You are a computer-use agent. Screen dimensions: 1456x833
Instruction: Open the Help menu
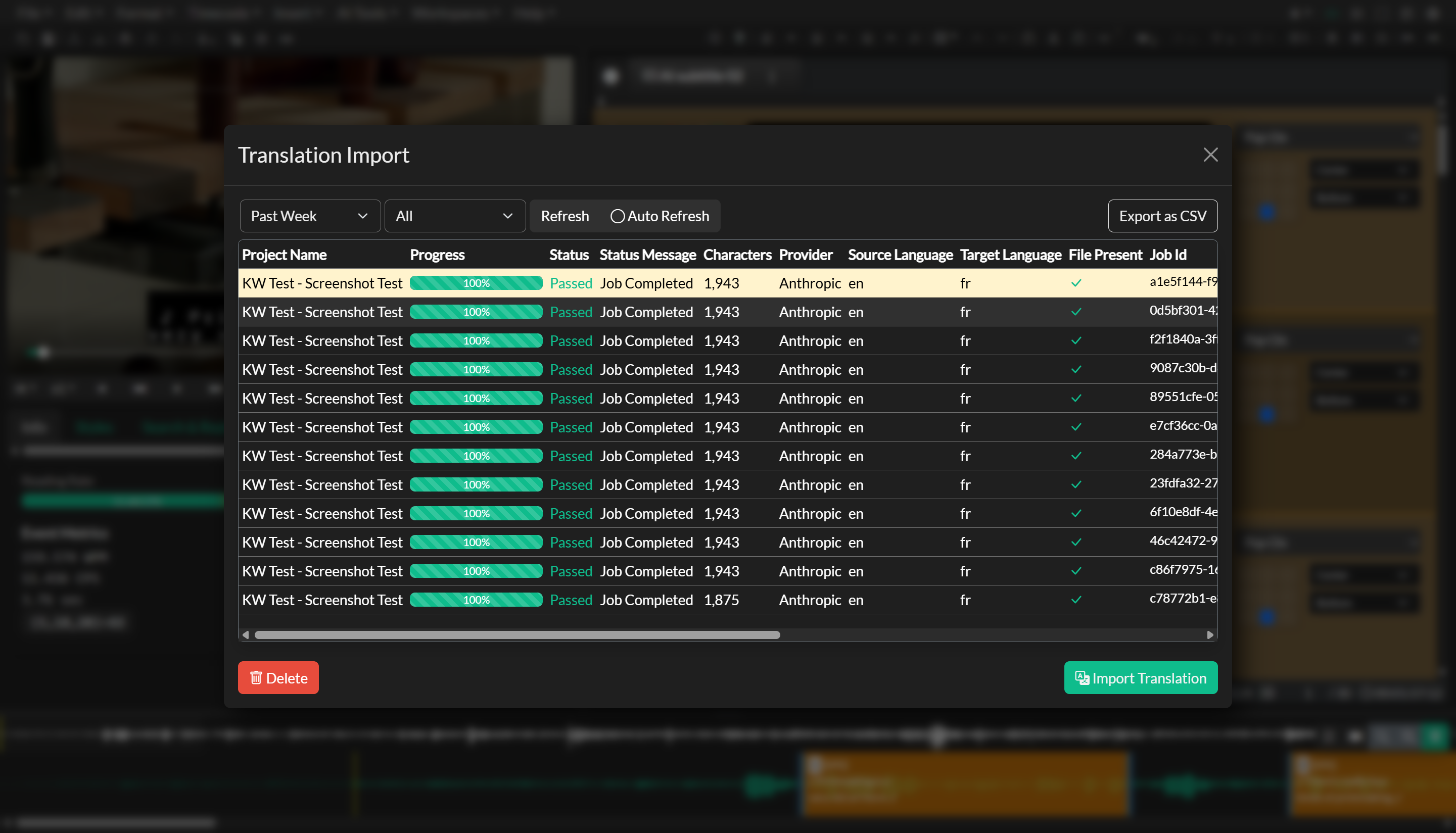530,13
